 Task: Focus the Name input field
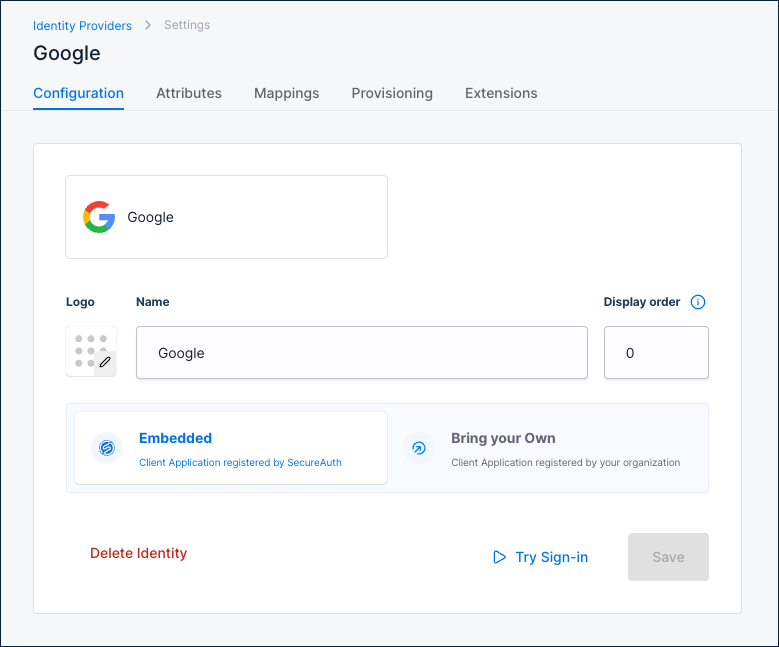(362, 352)
